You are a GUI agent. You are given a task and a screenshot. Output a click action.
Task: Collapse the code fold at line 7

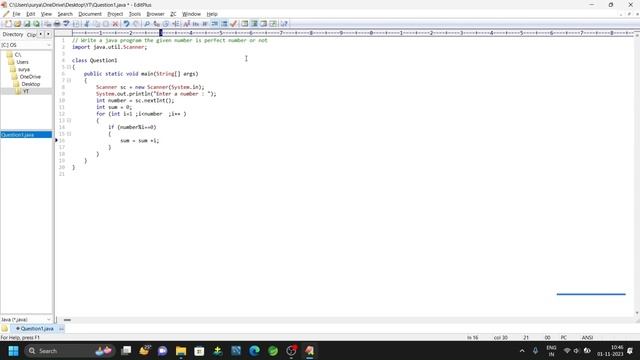point(69,80)
